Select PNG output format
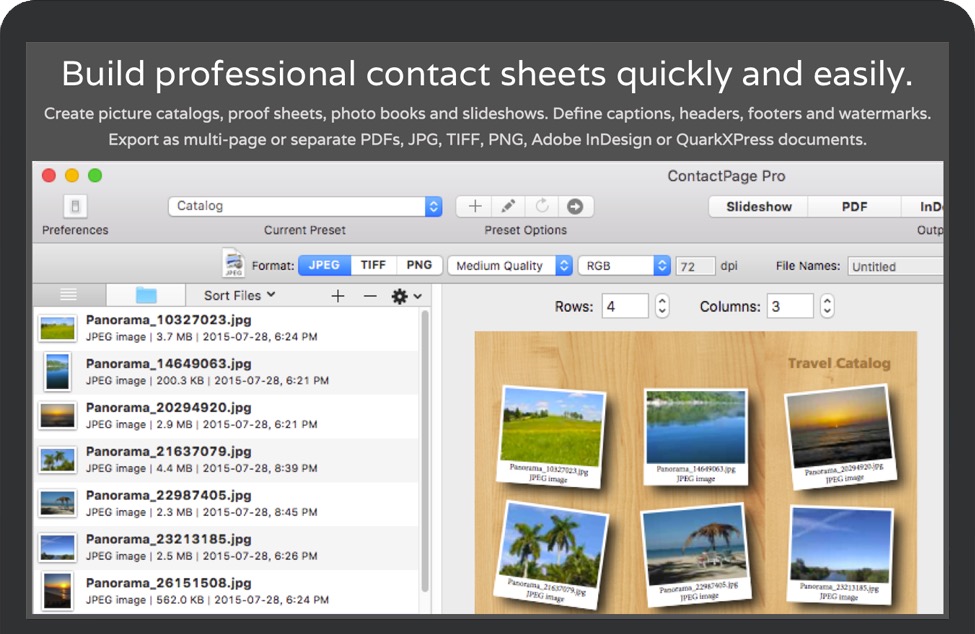This screenshot has height=634, width=975. (x=419, y=265)
